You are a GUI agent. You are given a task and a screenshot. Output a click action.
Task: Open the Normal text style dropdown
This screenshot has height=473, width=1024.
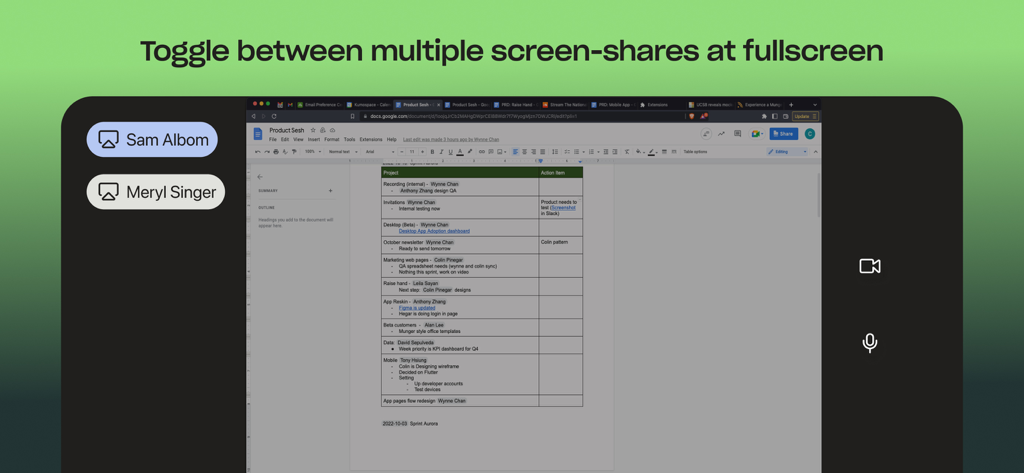coord(343,152)
